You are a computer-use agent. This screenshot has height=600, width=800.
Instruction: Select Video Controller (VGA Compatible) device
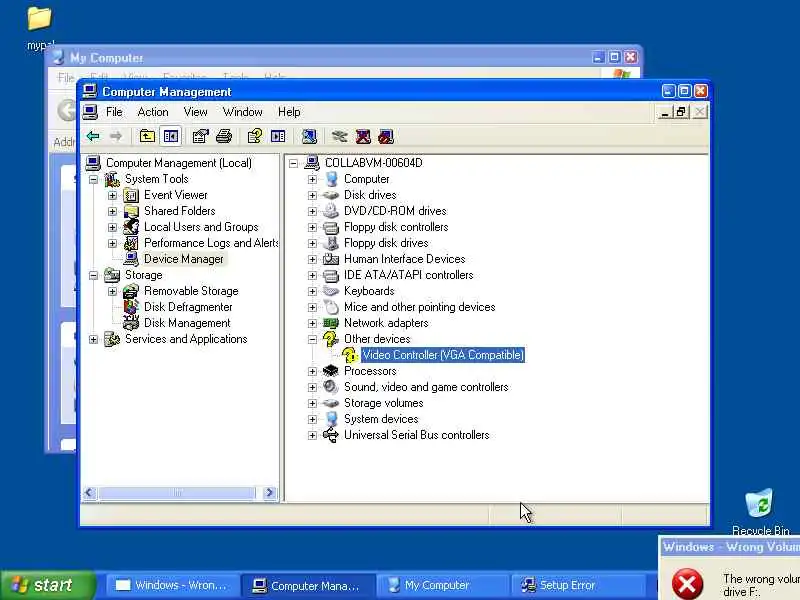click(442, 355)
